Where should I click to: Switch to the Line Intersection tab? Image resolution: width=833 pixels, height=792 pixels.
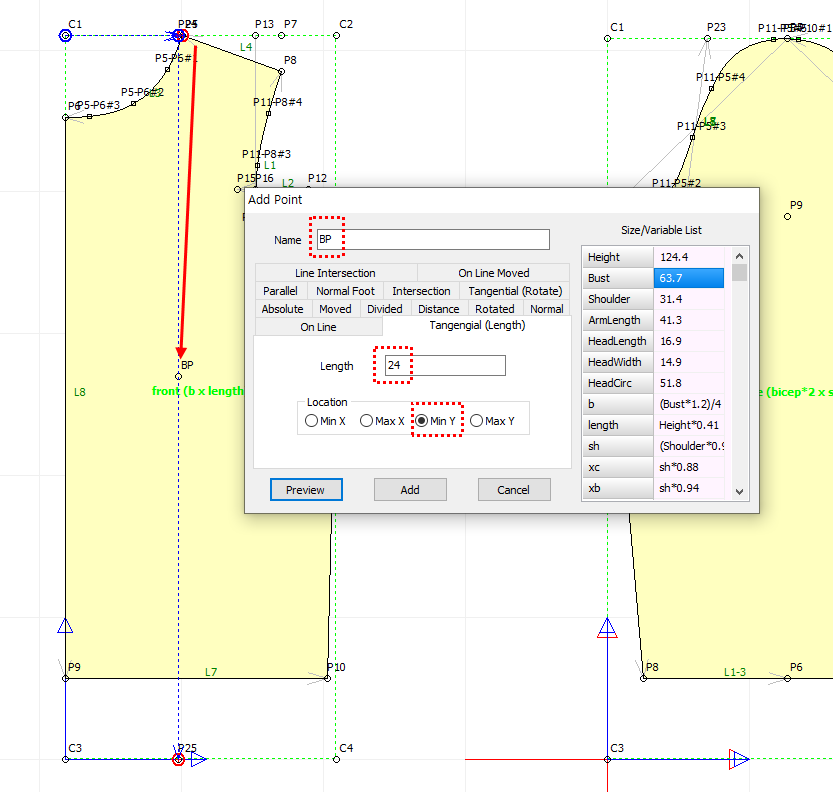click(335, 273)
